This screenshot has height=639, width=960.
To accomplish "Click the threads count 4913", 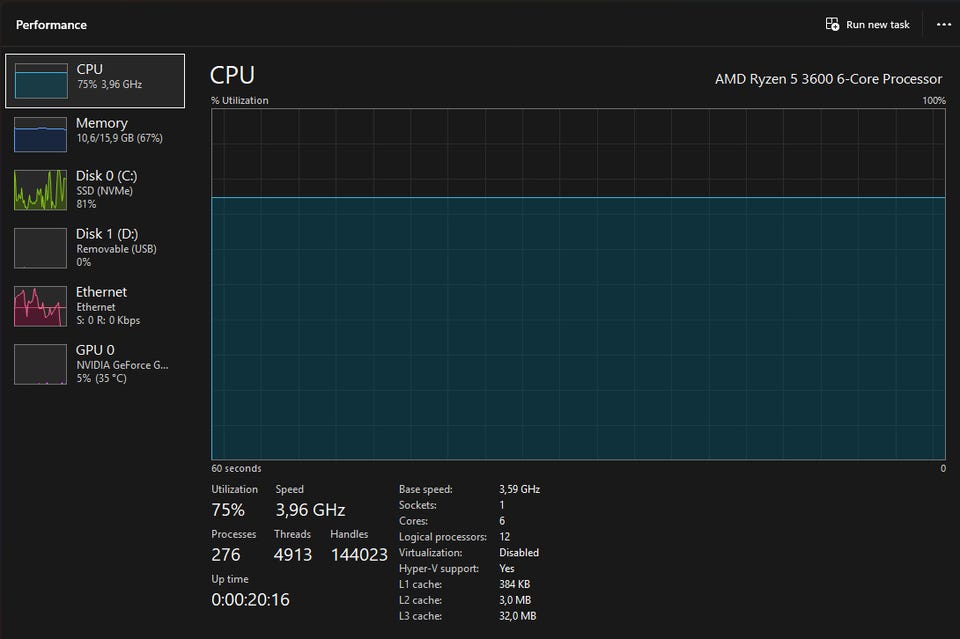I will [293, 555].
